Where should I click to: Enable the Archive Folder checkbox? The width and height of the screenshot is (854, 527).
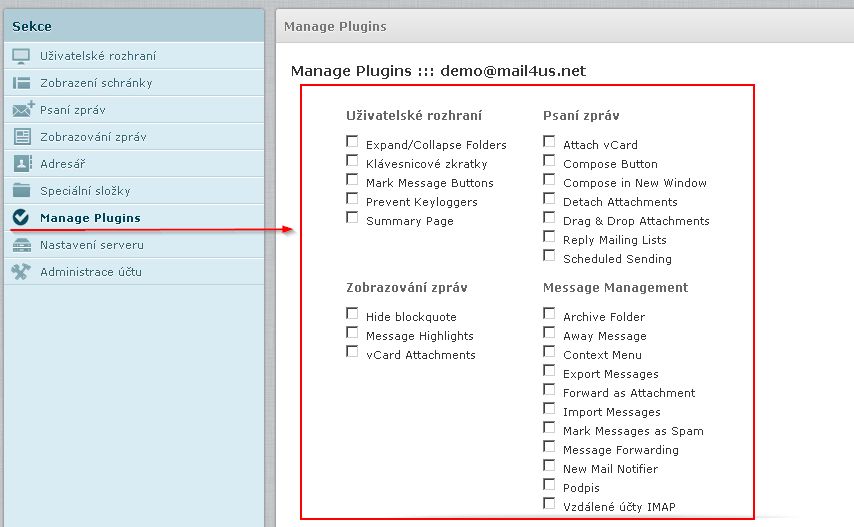[x=550, y=314]
